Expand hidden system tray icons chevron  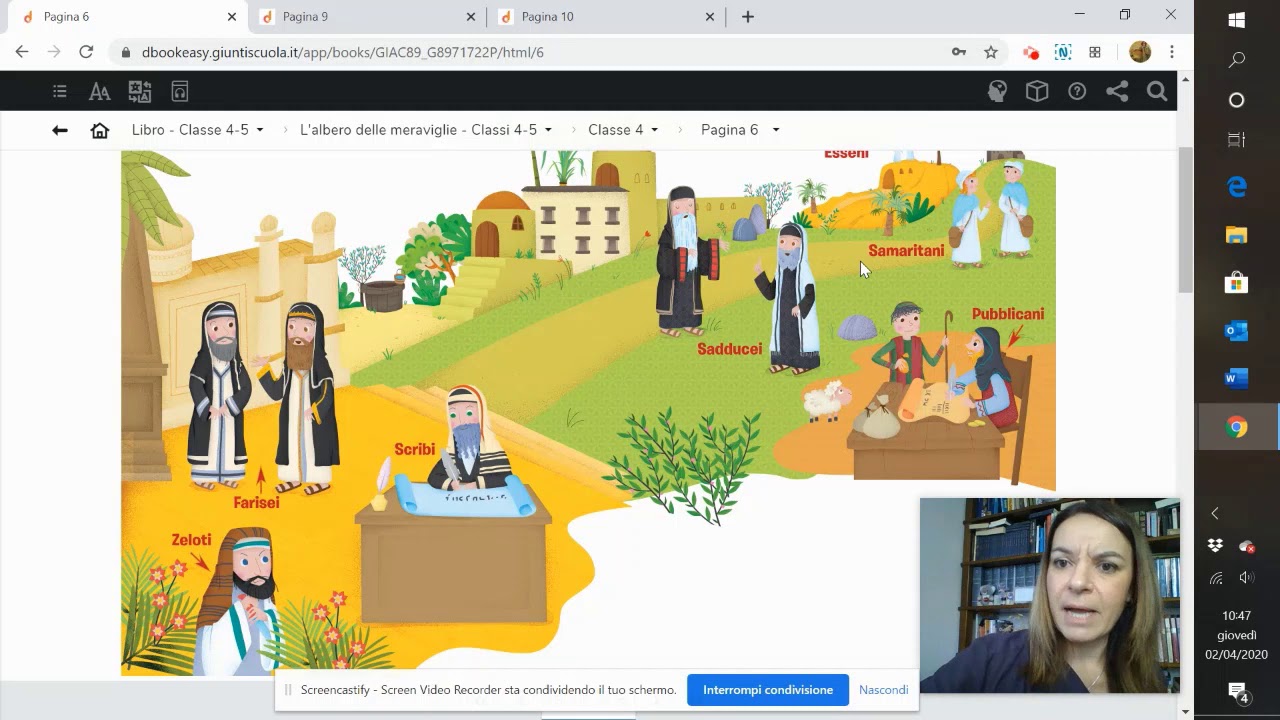pyautogui.click(x=1215, y=514)
